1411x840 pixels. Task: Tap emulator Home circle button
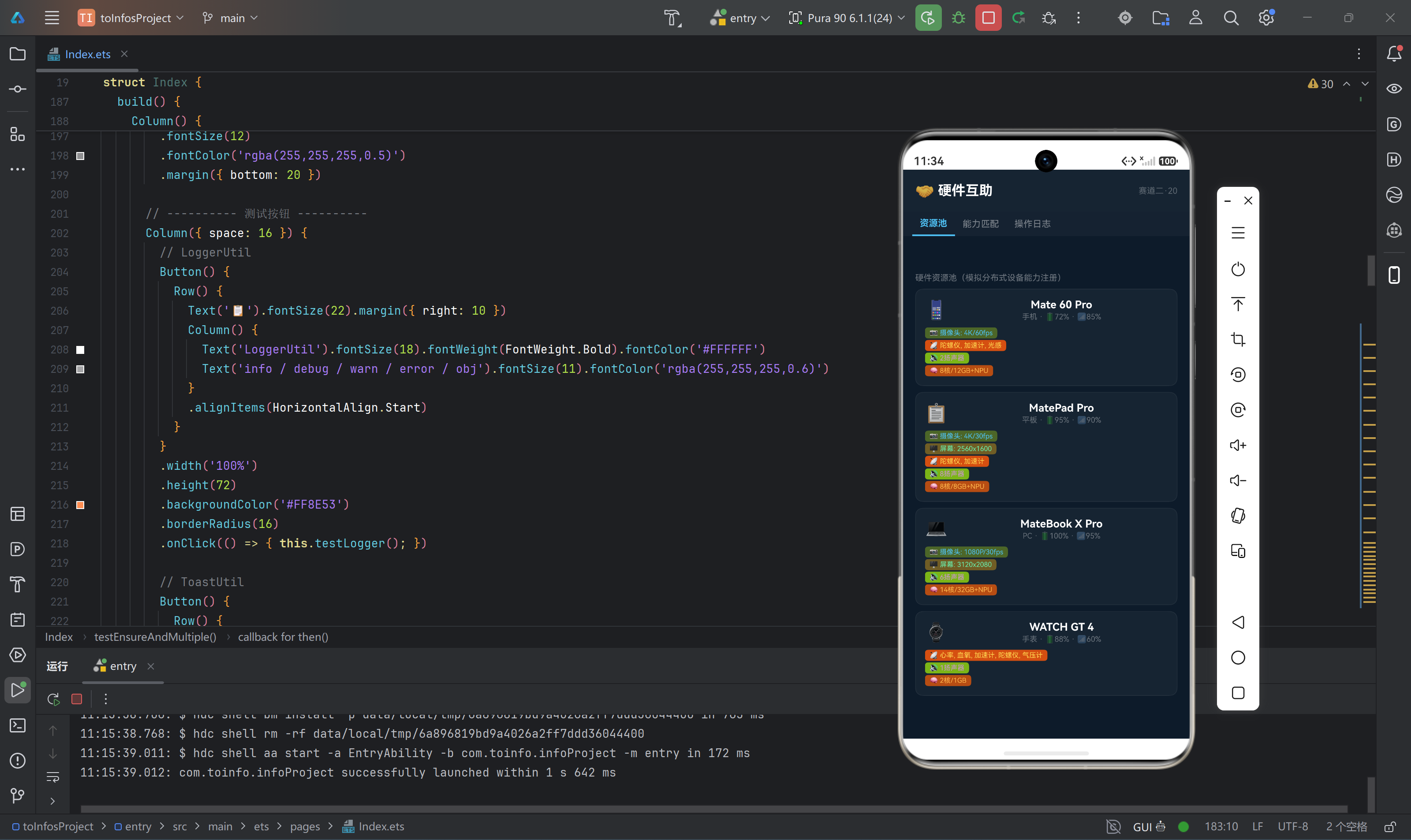coord(1238,658)
